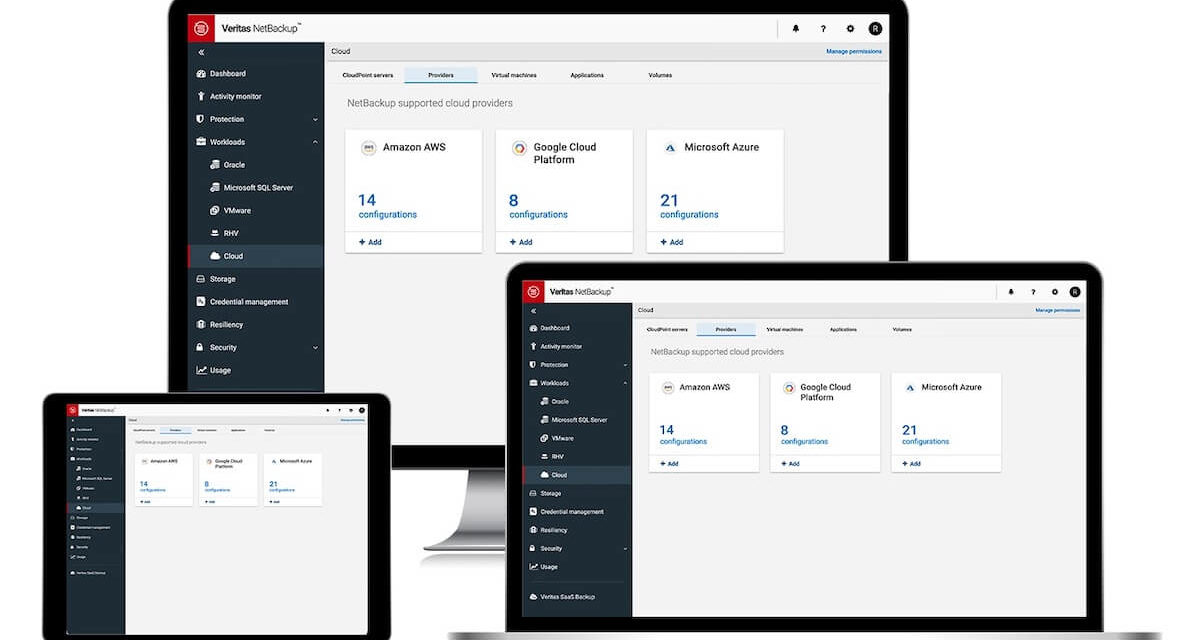Viewport: 1200px width, 640px height.
Task: Open Manage permissions link on the laptop
Action: point(1058,310)
